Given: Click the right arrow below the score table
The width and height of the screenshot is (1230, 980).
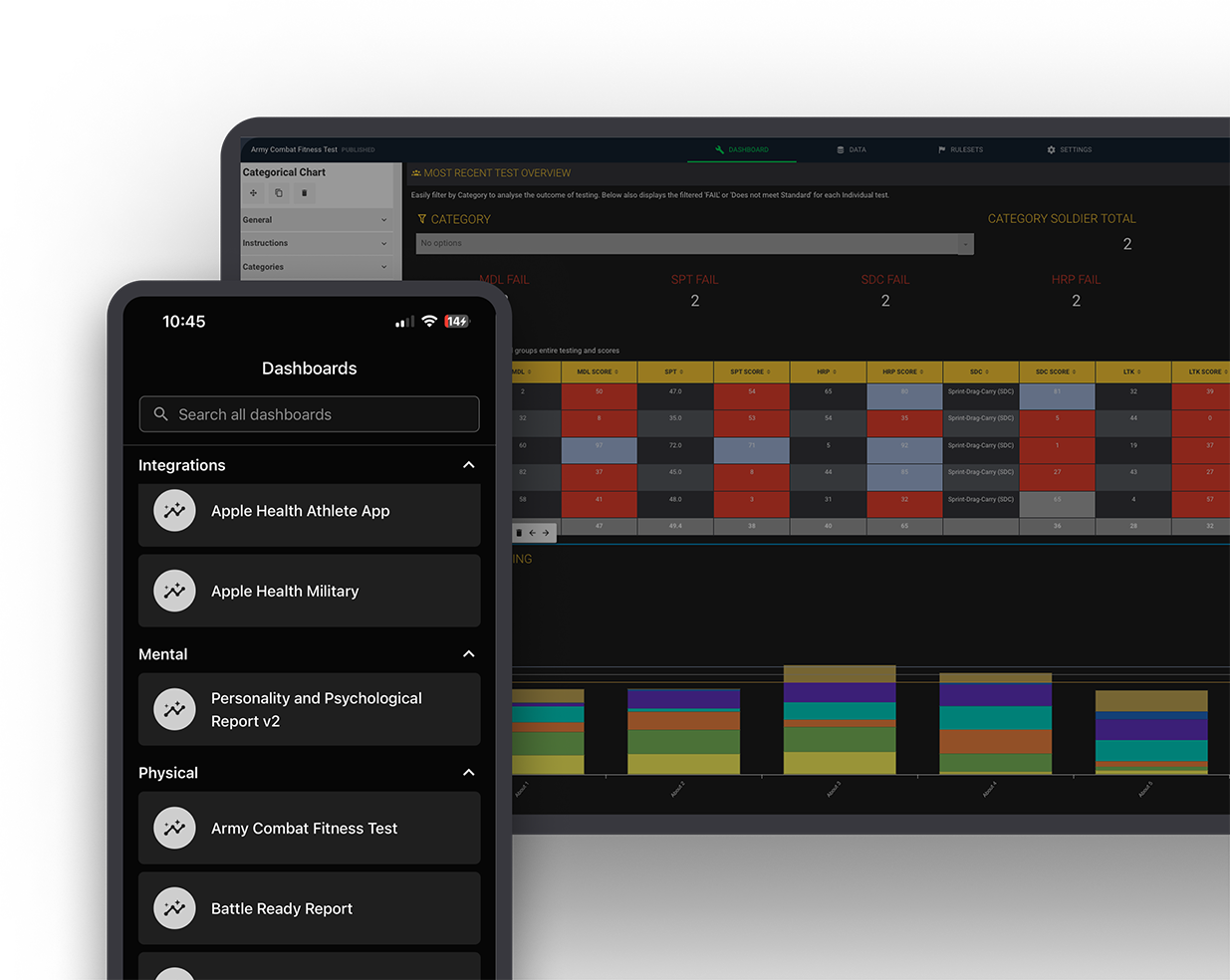Looking at the screenshot, I should (x=546, y=533).
